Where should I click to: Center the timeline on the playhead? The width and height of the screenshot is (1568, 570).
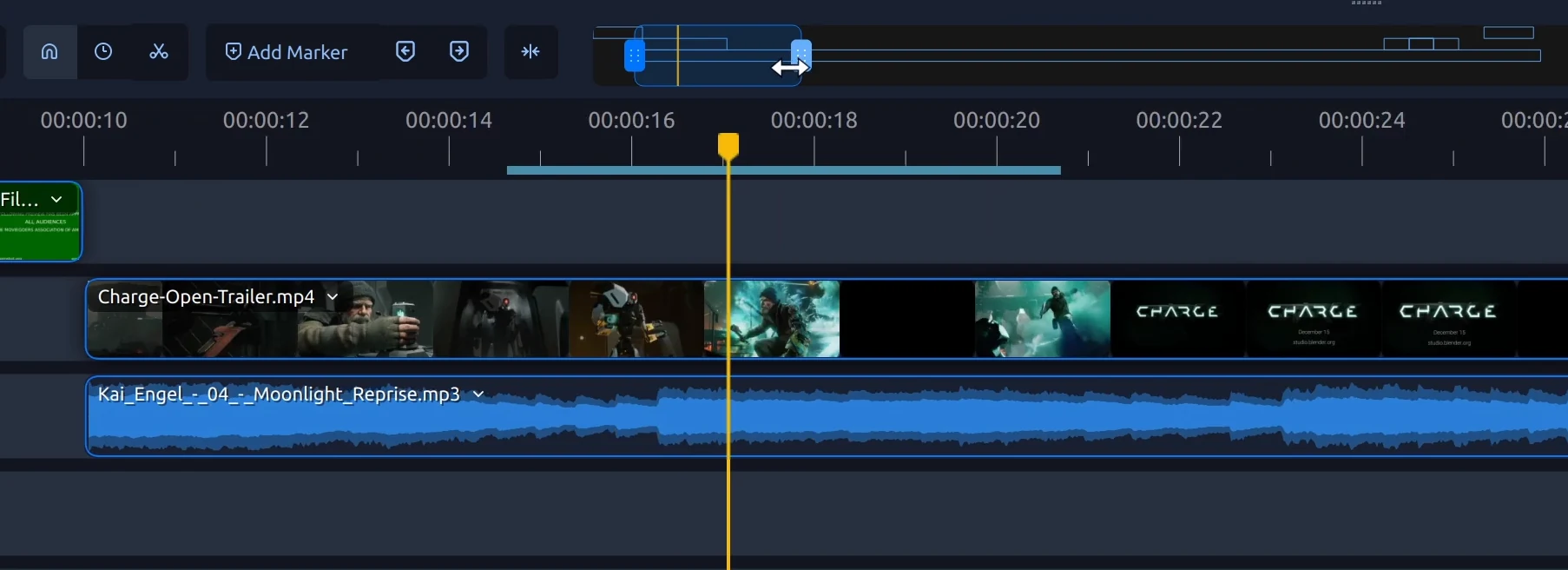(530, 52)
